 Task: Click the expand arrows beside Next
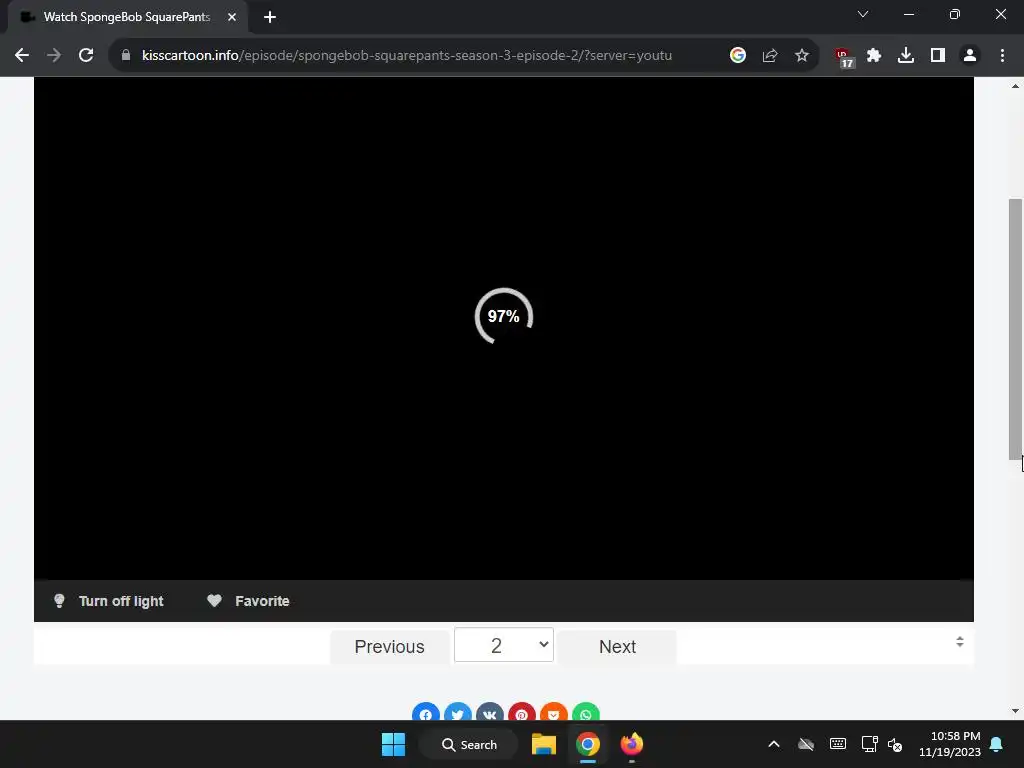click(959, 642)
